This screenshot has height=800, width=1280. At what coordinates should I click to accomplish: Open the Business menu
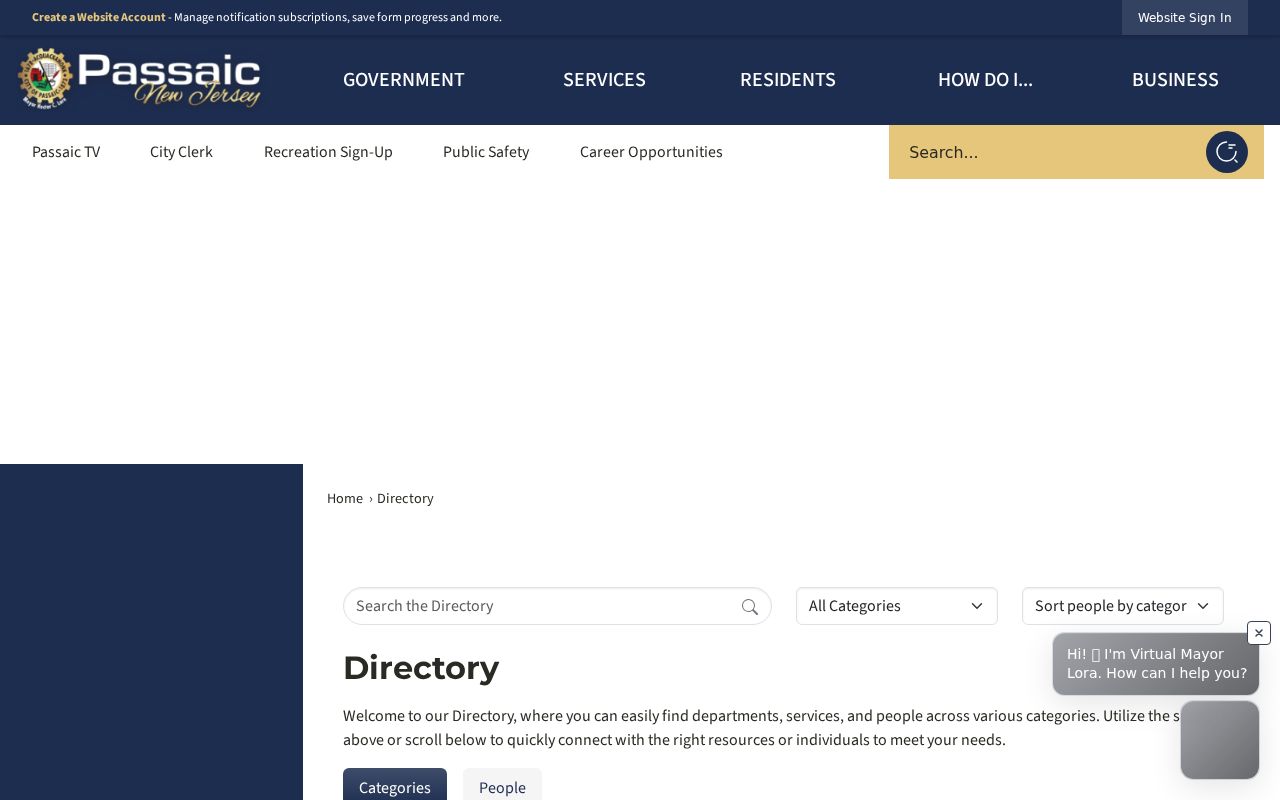click(1175, 80)
